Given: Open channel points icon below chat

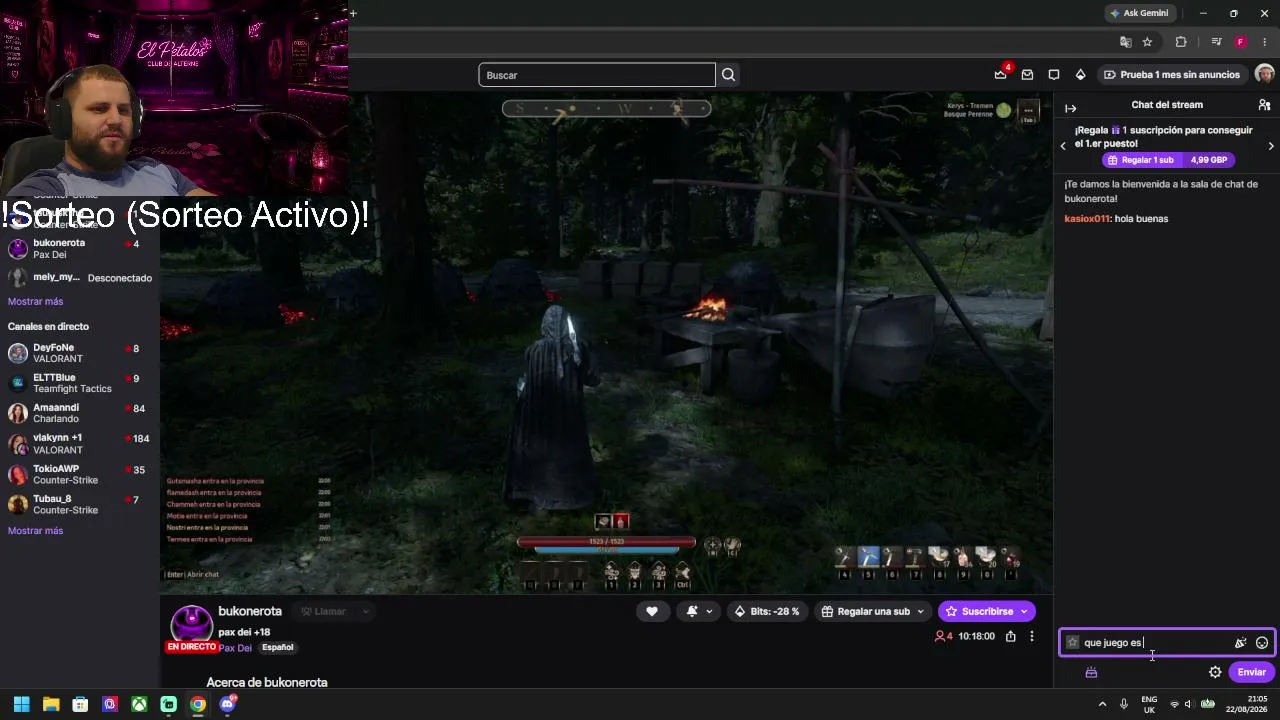Looking at the screenshot, I should [x=1091, y=672].
